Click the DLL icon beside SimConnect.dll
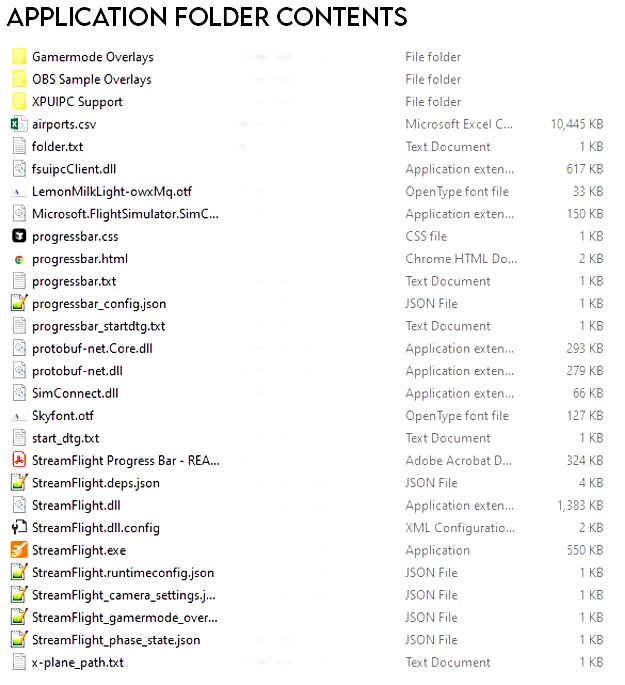Screen dimensions: 625x685 tap(19, 393)
